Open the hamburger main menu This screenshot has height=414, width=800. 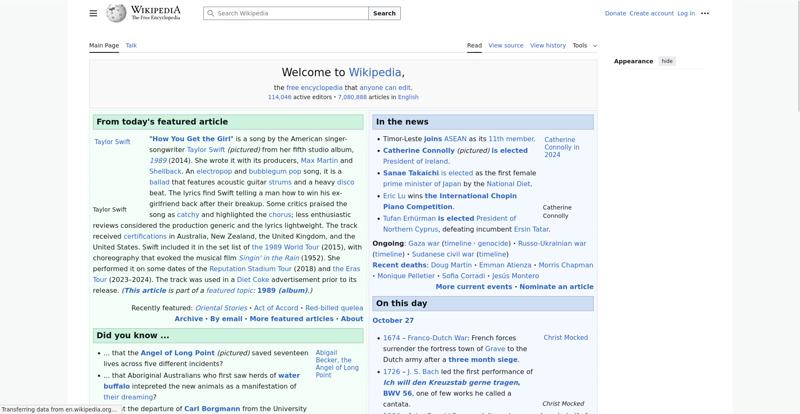click(x=93, y=13)
